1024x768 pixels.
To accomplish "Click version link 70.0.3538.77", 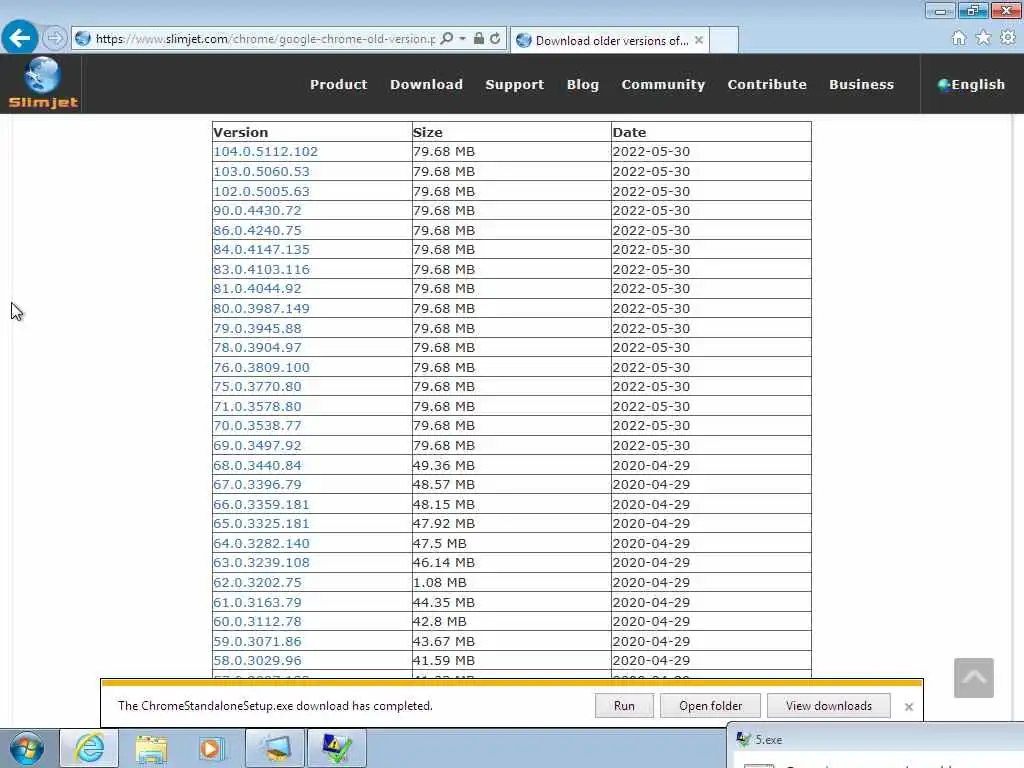I will 257,425.
